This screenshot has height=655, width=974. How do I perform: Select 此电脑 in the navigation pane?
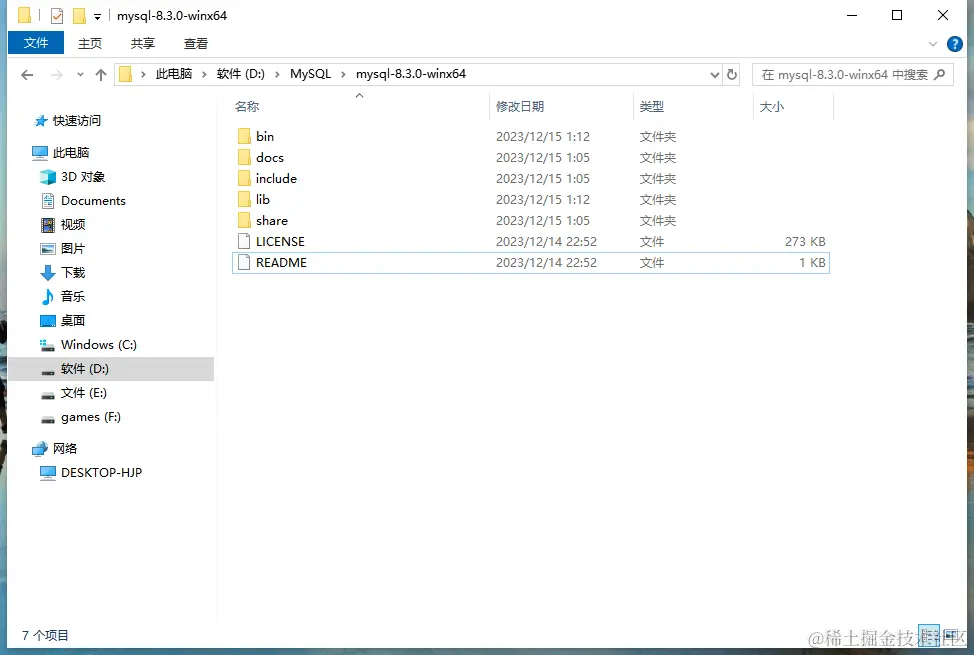pos(71,152)
